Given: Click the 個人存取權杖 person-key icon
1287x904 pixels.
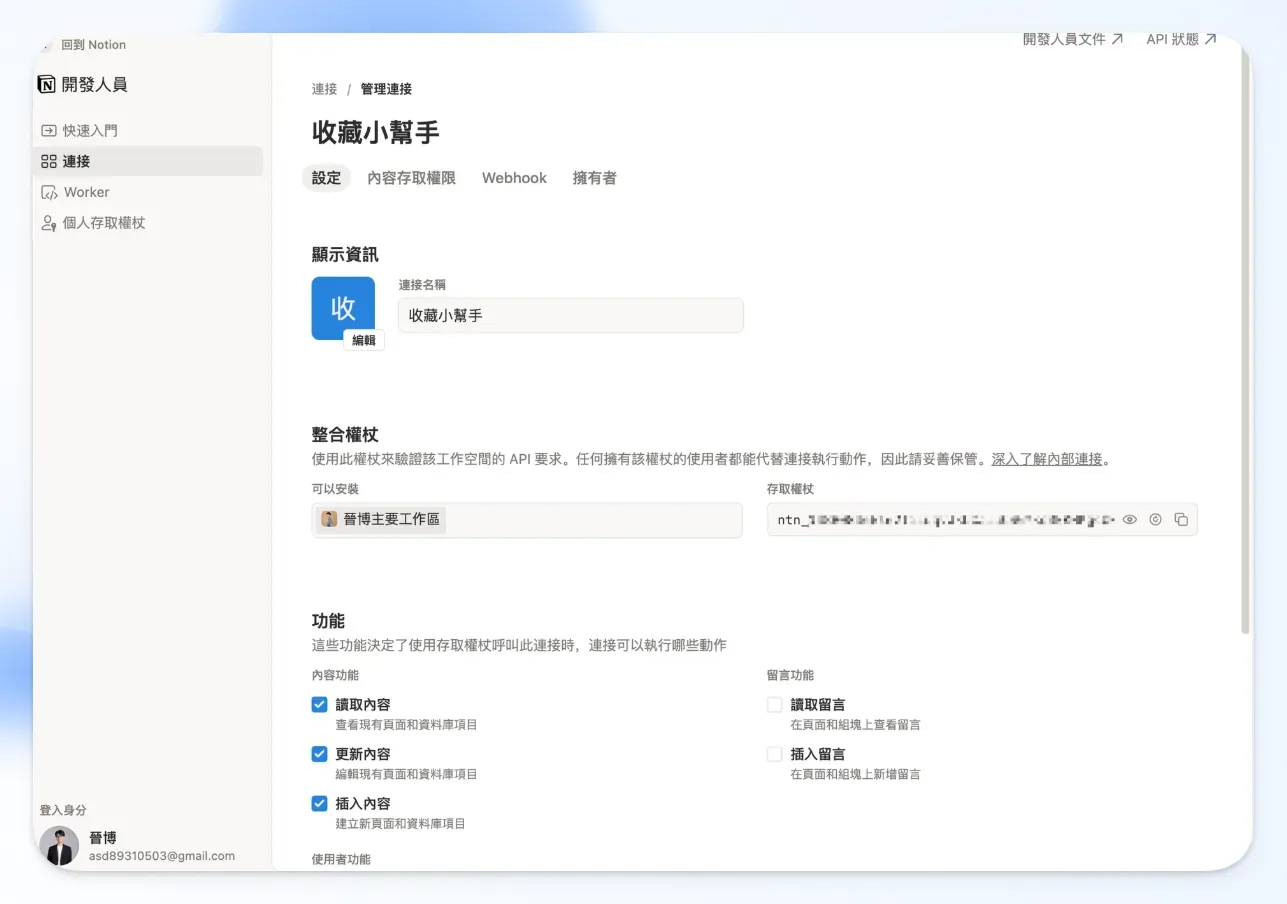Looking at the screenshot, I should click(48, 223).
